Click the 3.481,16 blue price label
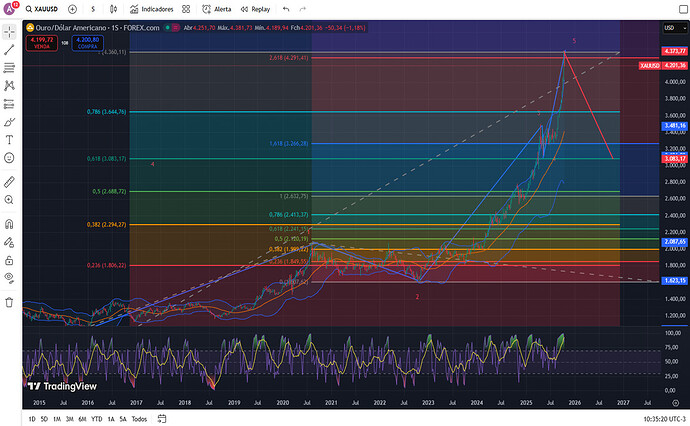 [675, 126]
